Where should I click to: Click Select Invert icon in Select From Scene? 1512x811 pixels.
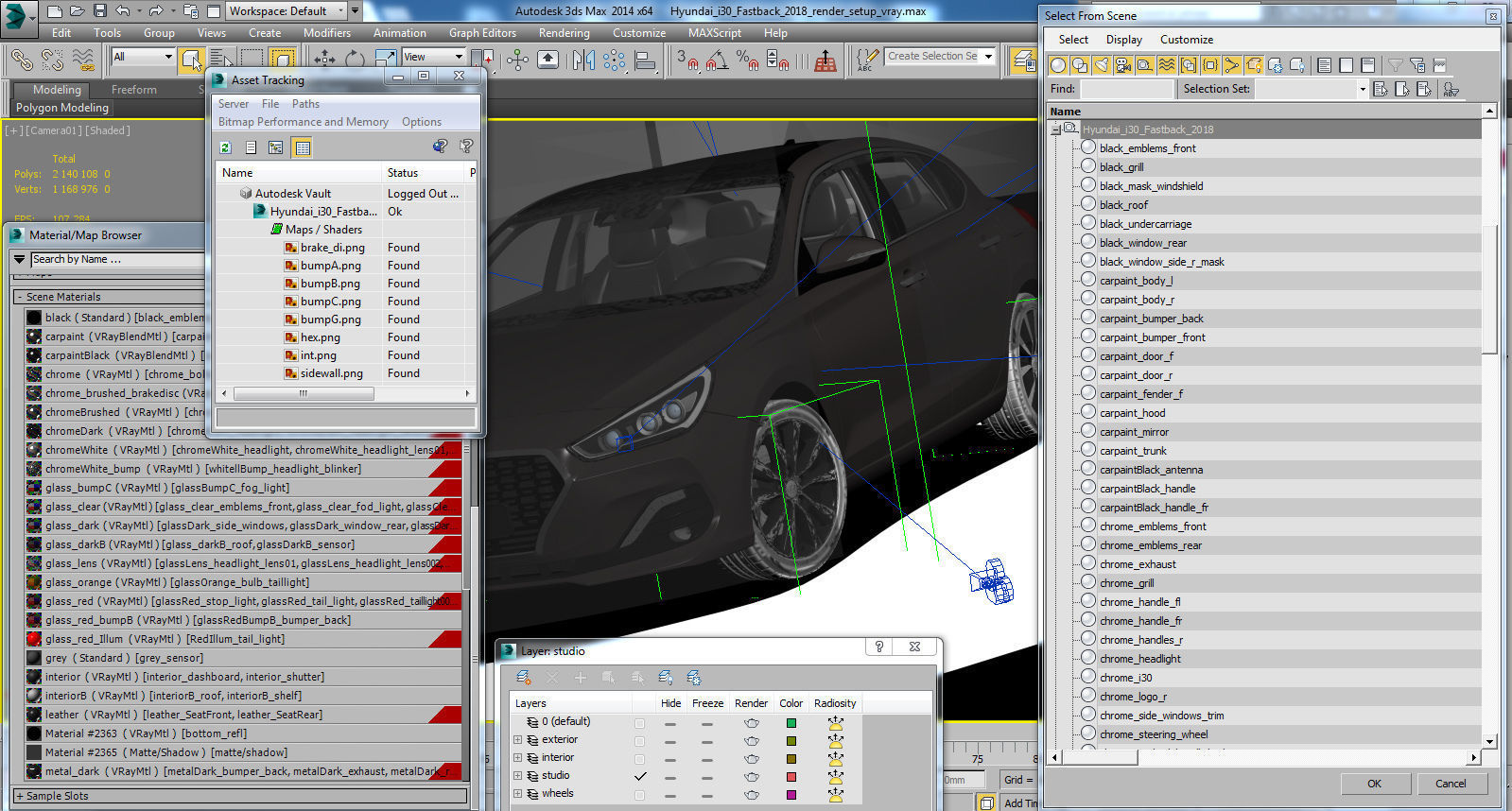(x=1367, y=65)
